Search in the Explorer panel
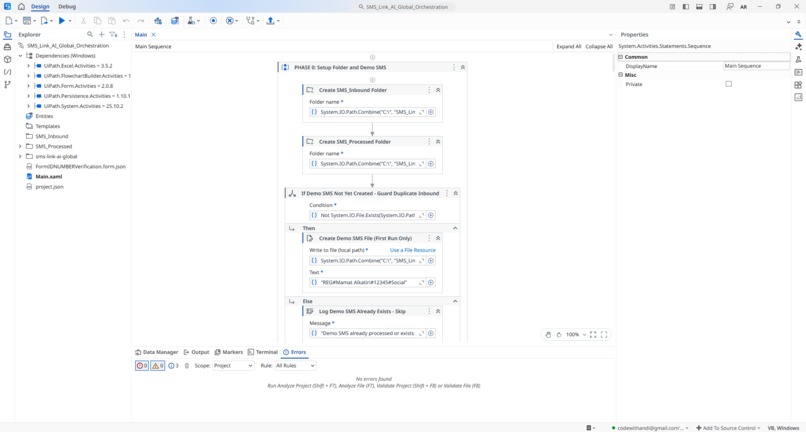This screenshot has height=432, width=806. coord(90,34)
